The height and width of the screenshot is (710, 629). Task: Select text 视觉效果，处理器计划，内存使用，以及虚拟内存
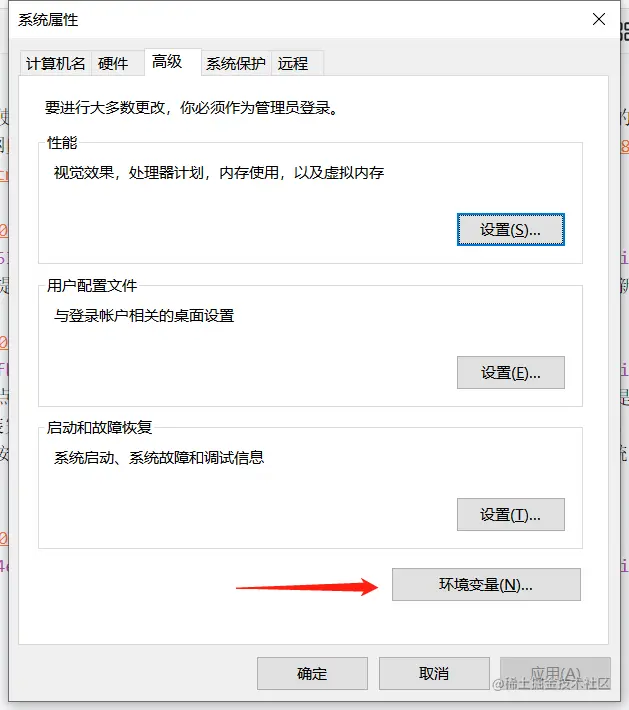(219, 173)
